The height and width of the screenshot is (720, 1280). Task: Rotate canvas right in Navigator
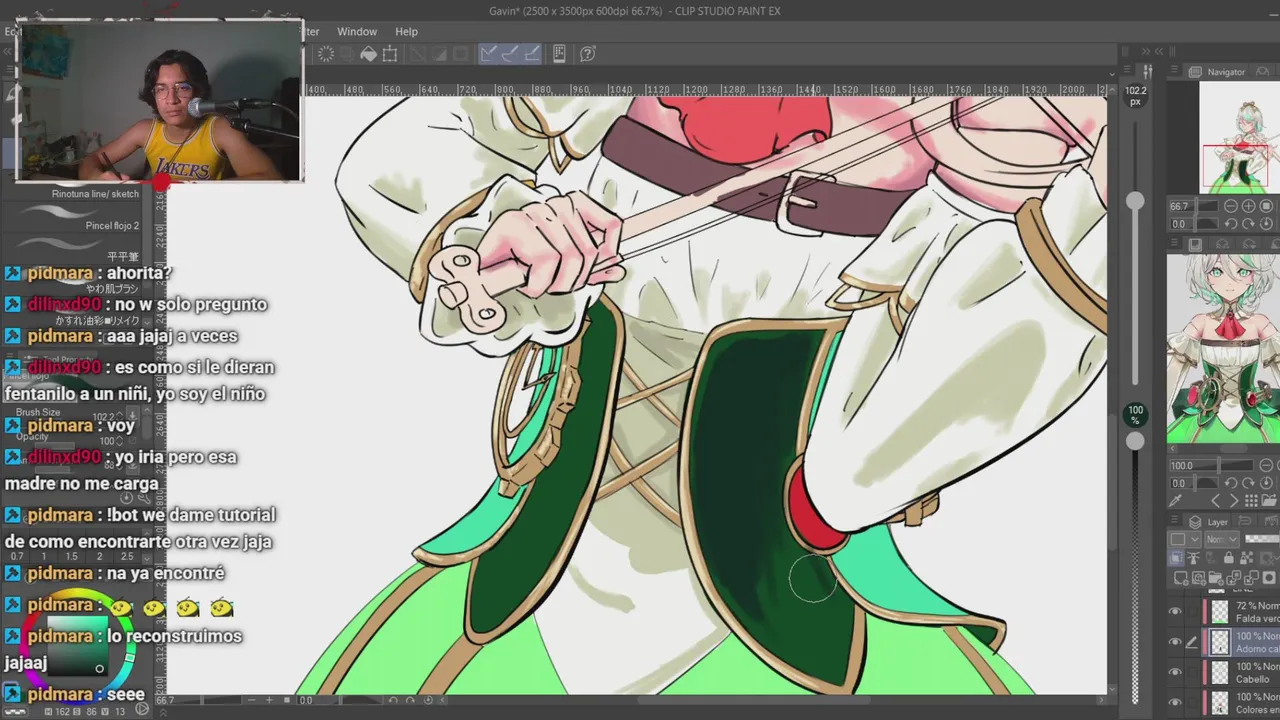pyautogui.click(x=1249, y=224)
